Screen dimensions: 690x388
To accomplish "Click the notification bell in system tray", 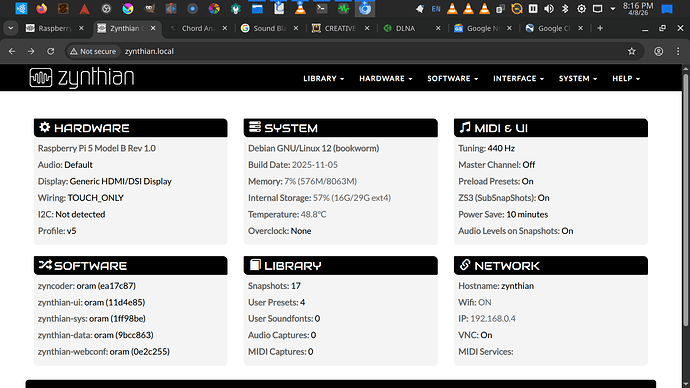I will pos(420,8).
